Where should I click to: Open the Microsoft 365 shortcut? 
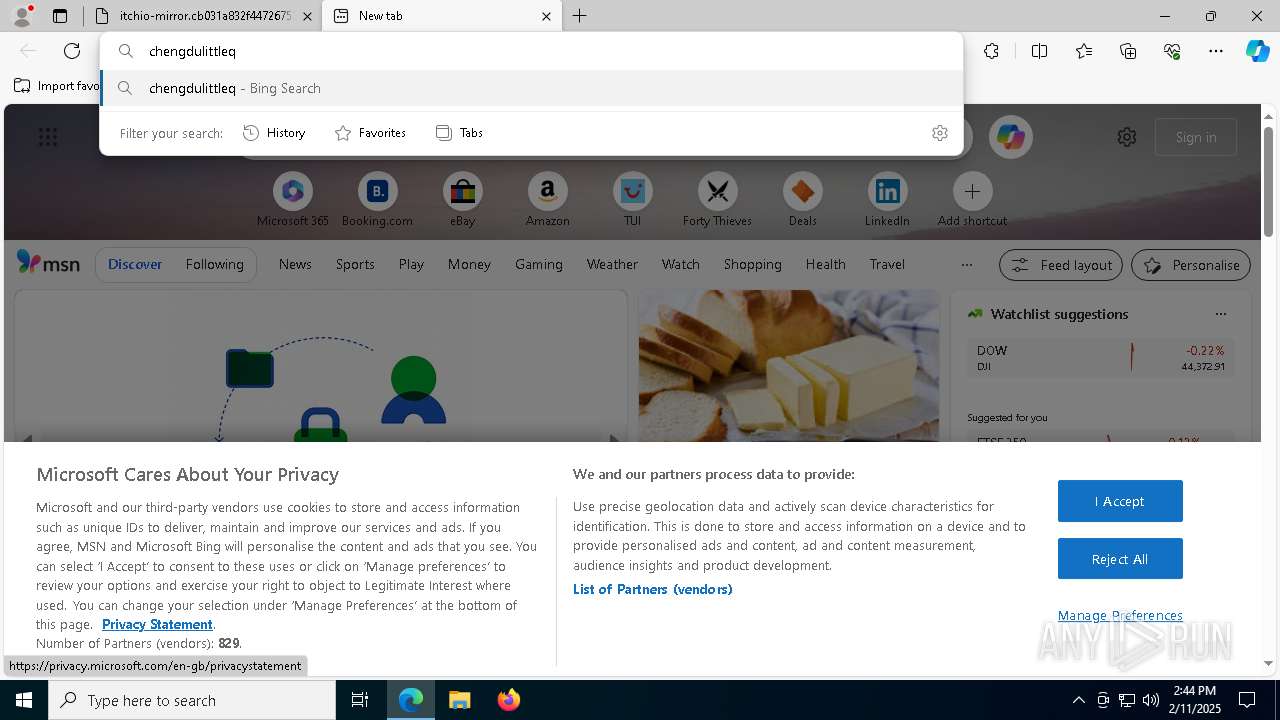292,200
